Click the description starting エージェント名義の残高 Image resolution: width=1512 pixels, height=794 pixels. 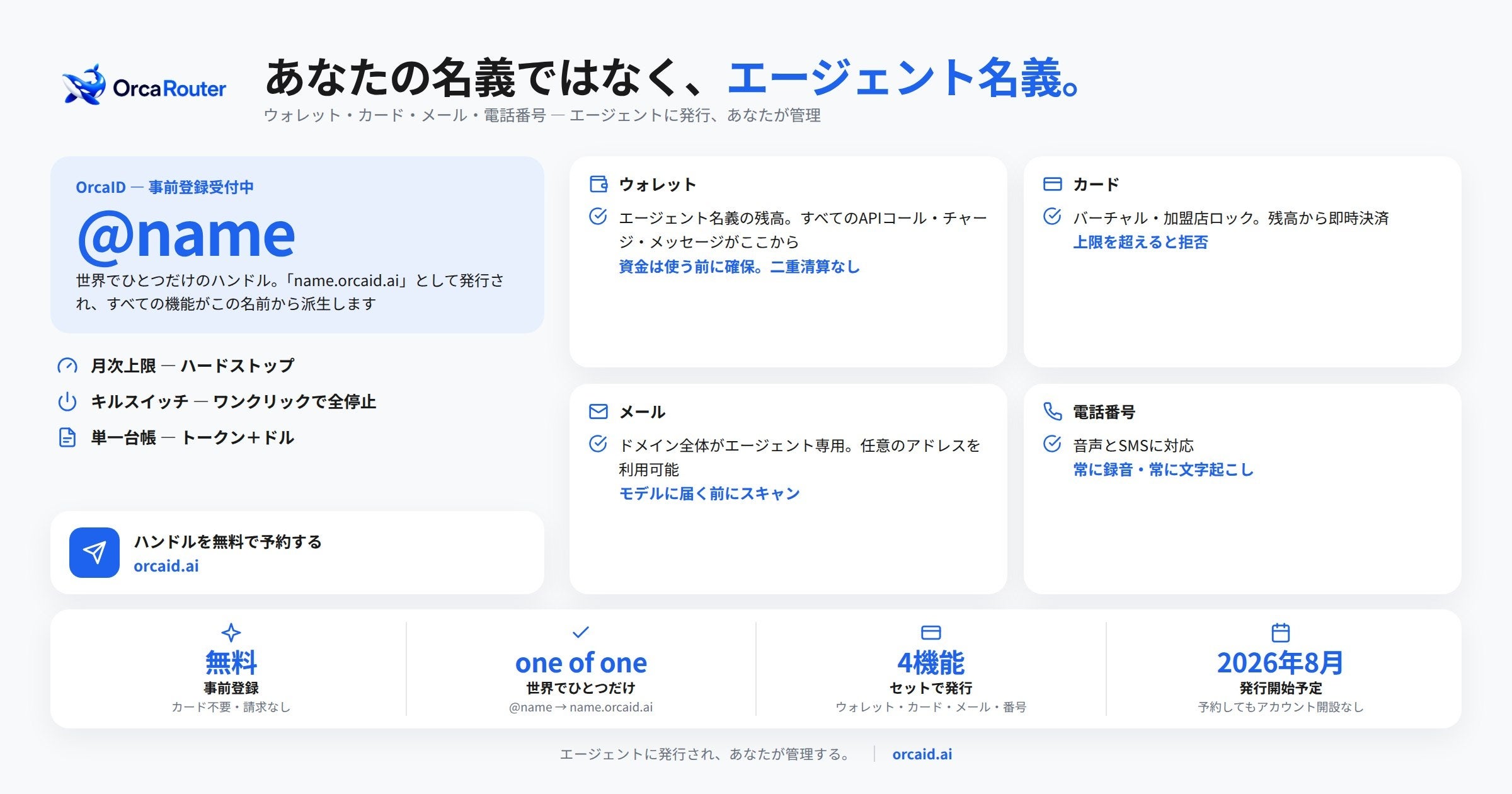pyautogui.click(x=803, y=230)
